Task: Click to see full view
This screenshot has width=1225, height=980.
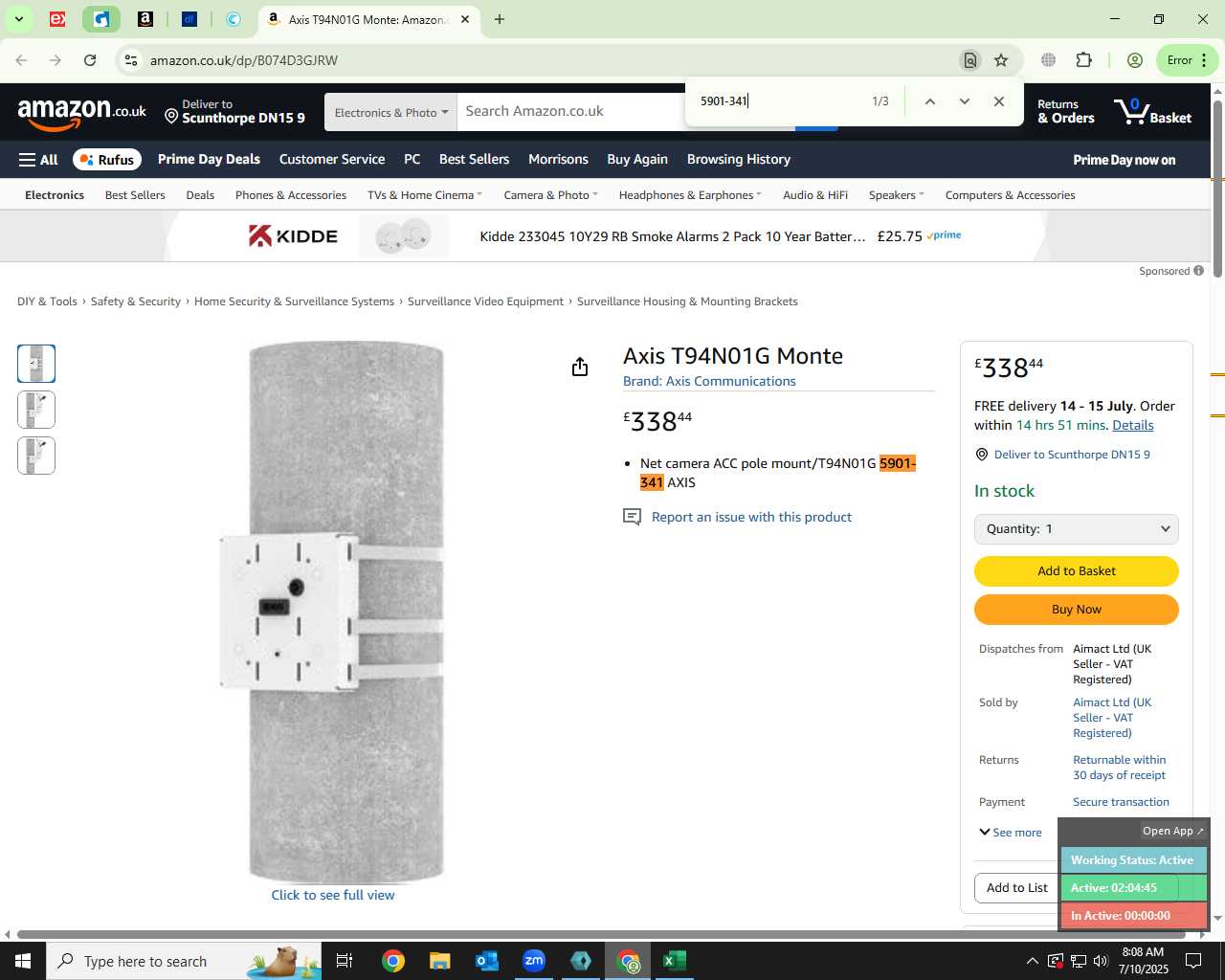Action: tap(332, 895)
